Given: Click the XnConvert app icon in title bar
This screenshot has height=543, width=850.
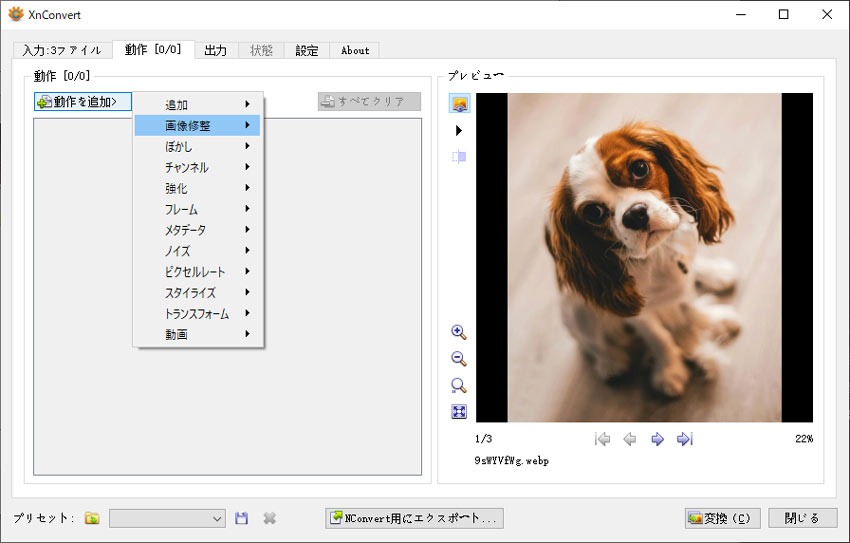Looking at the screenshot, I should (x=16, y=14).
